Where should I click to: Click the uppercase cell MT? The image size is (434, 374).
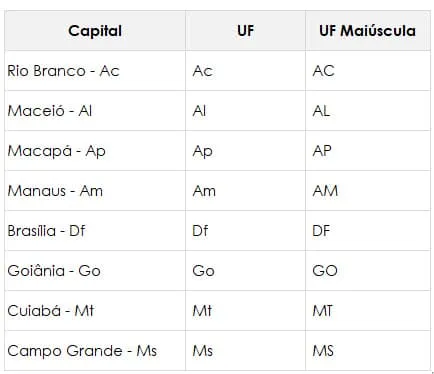pos(368,311)
